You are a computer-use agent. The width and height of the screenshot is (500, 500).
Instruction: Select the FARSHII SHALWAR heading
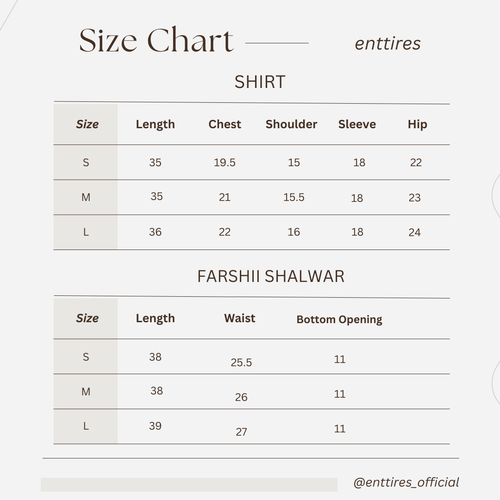pyautogui.click(x=271, y=276)
